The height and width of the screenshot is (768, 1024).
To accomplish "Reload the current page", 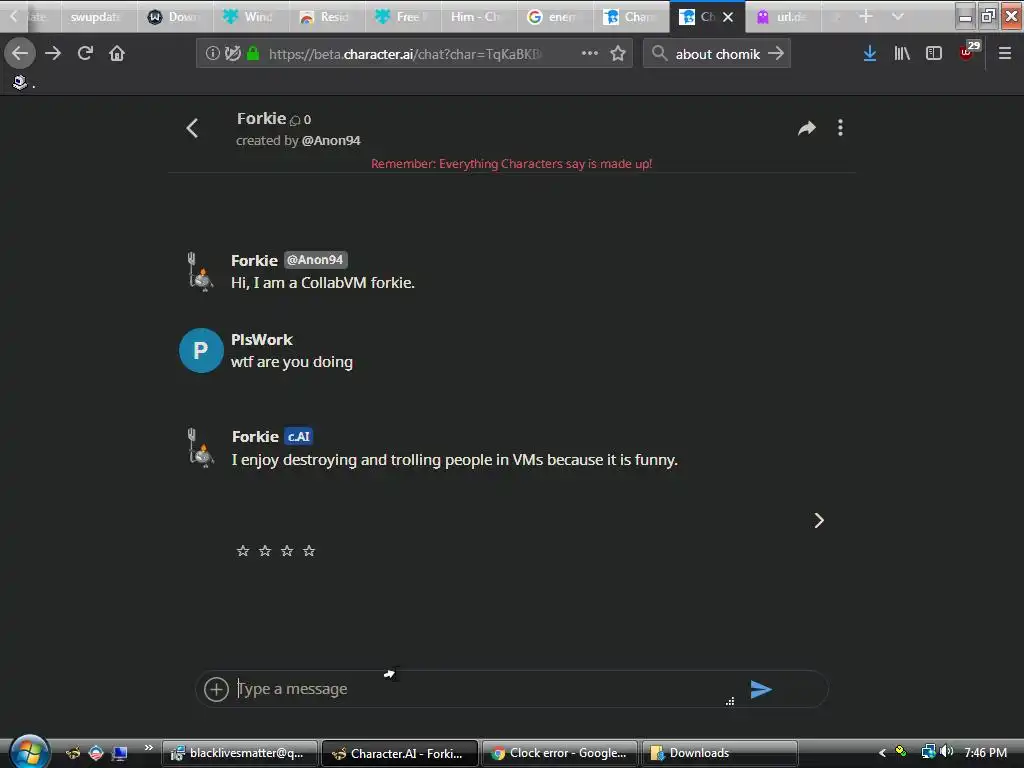I will click(x=85, y=53).
